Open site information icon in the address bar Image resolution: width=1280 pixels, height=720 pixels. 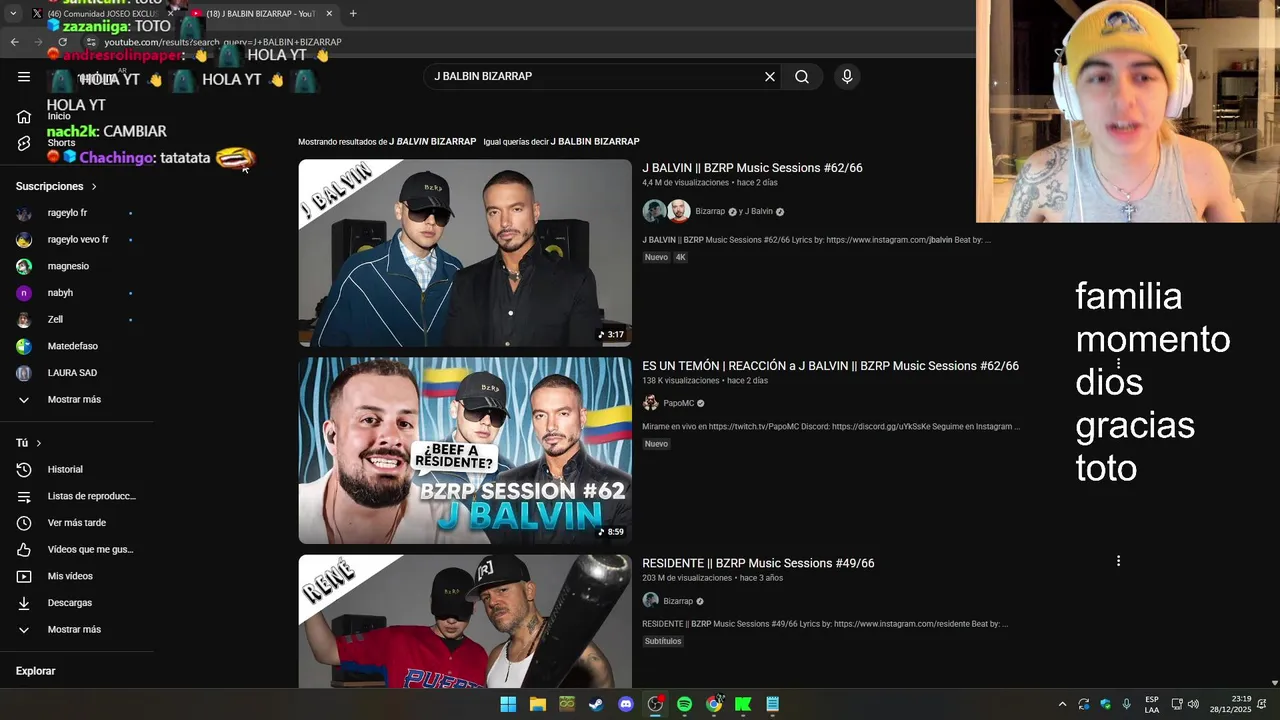pyautogui.click(x=91, y=42)
